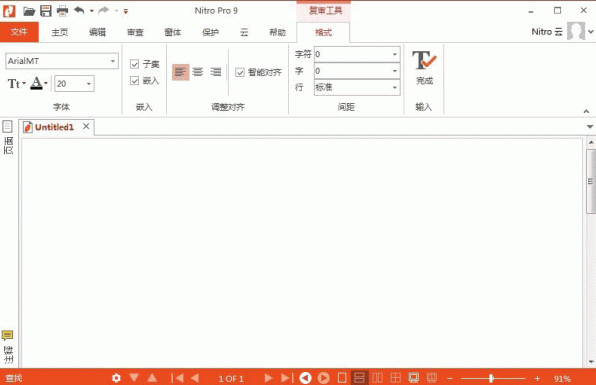The height and width of the screenshot is (385, 596).
Task: Collapse the ribbon with the chevron
Action: (586, 111)
